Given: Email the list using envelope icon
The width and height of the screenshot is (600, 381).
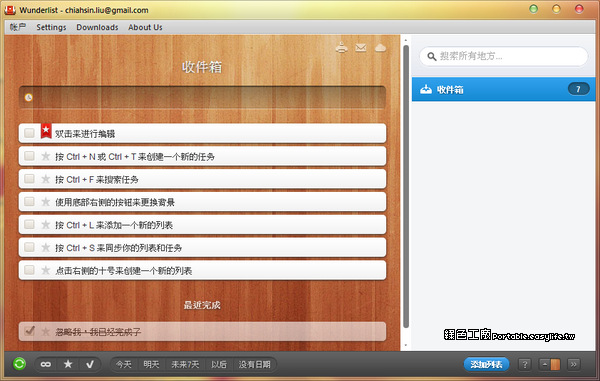Looking at the screenshot, I should (360, 47).
